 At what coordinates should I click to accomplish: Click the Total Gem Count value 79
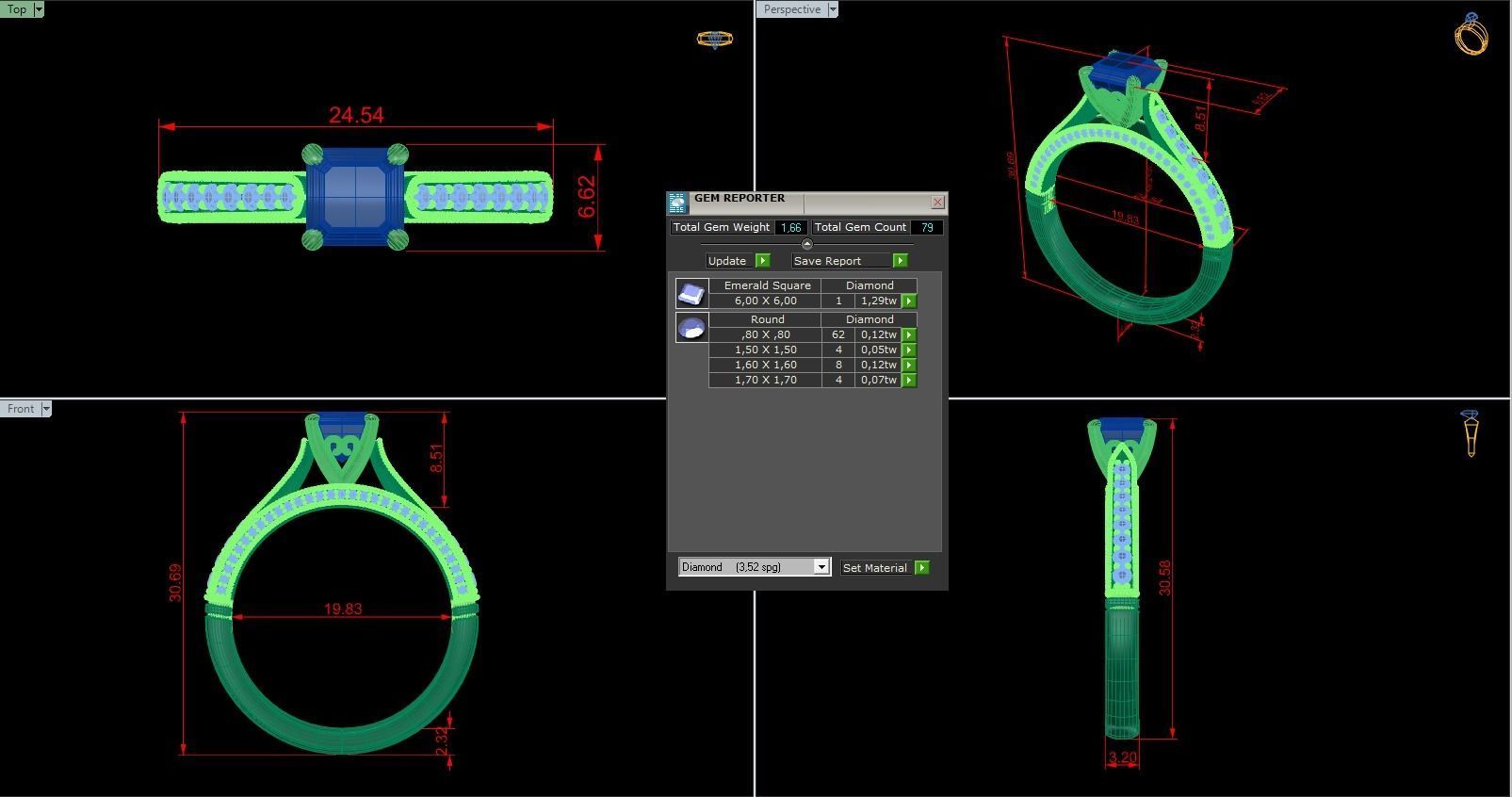pos(927,228)
